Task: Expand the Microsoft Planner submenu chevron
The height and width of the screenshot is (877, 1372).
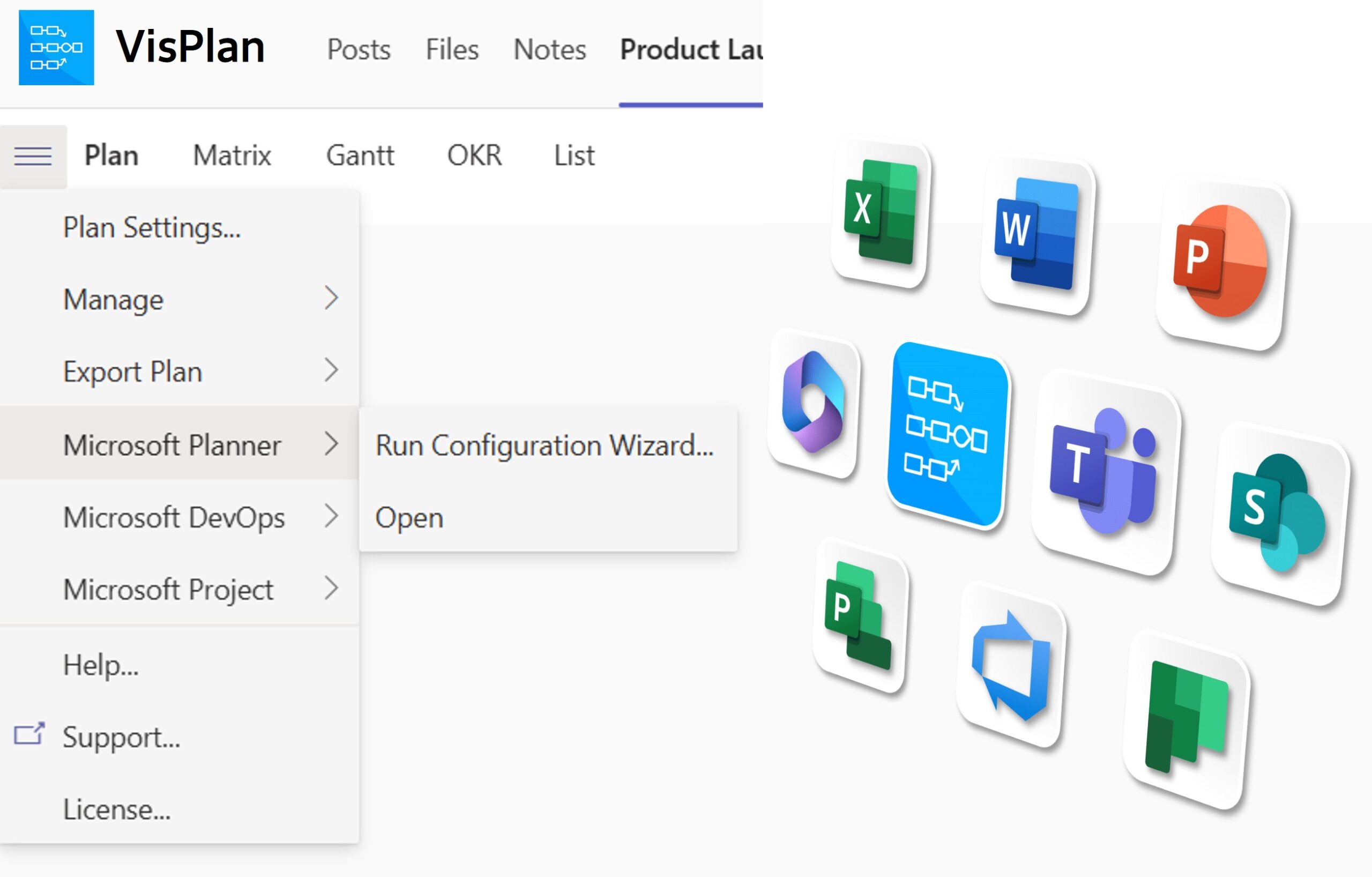Action: [331, 443]
